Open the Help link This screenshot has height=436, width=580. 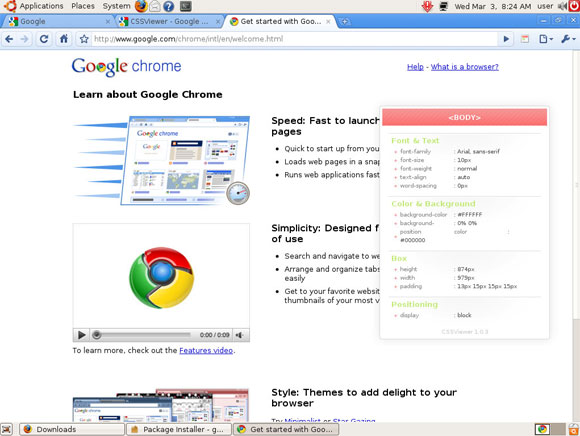pyautogui.click(x=415, y=67)
